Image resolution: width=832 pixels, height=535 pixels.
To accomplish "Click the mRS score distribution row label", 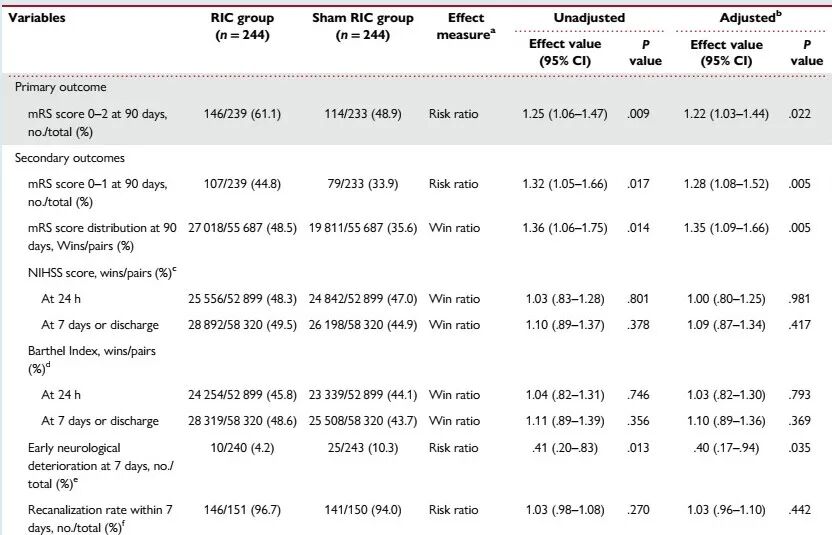I will [x=102, y=237].
